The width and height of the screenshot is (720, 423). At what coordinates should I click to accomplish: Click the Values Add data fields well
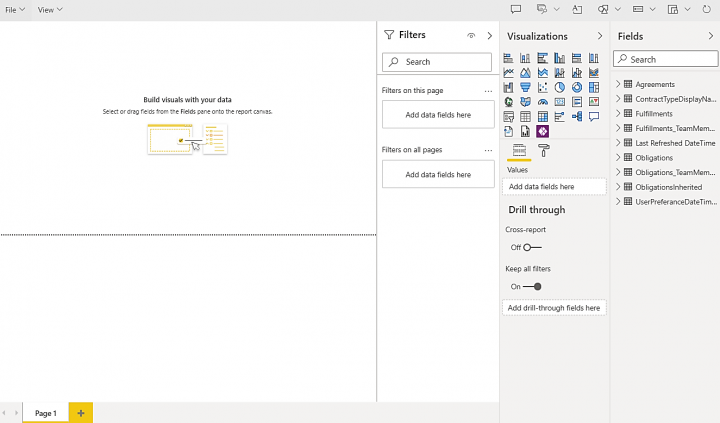click(x=554, y=186)
